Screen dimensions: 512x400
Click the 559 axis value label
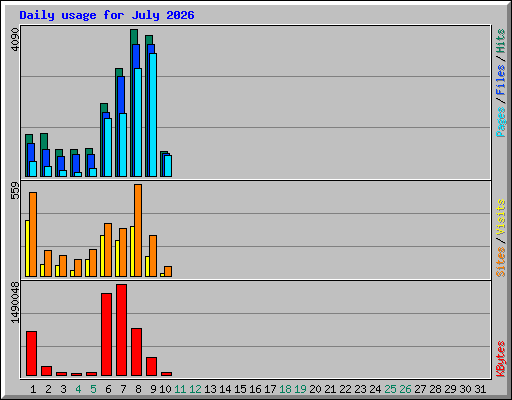[15, 190]
